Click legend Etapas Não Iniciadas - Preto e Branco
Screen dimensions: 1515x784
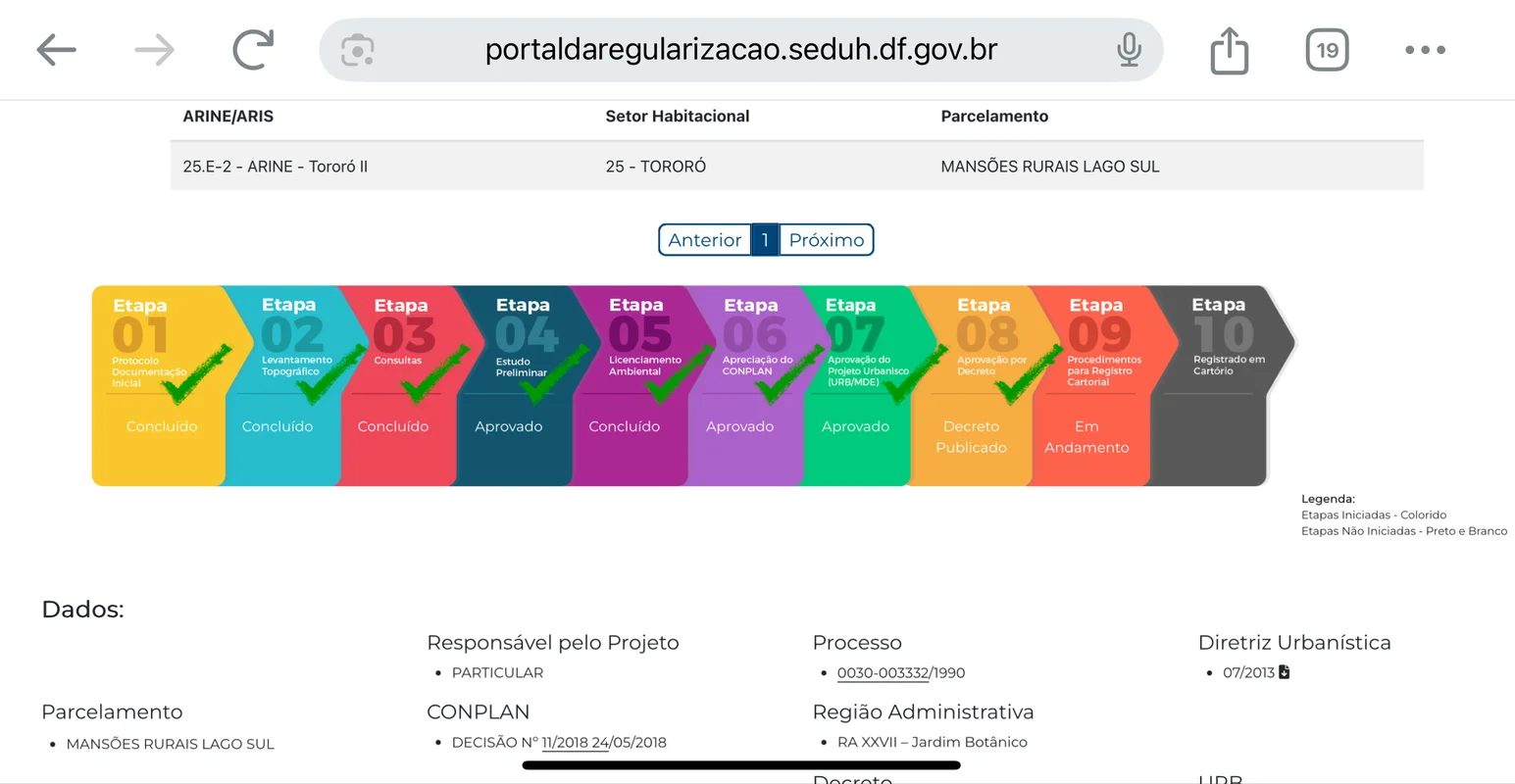[1404, 531]
